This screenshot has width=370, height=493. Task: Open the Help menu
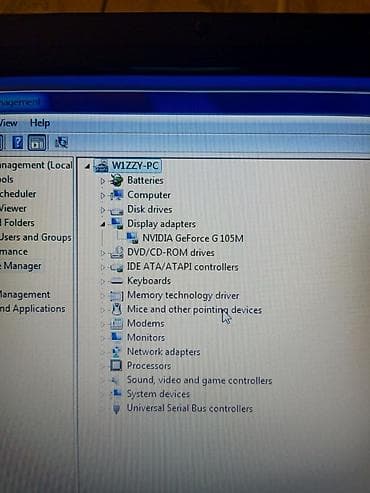click(40, 123)
